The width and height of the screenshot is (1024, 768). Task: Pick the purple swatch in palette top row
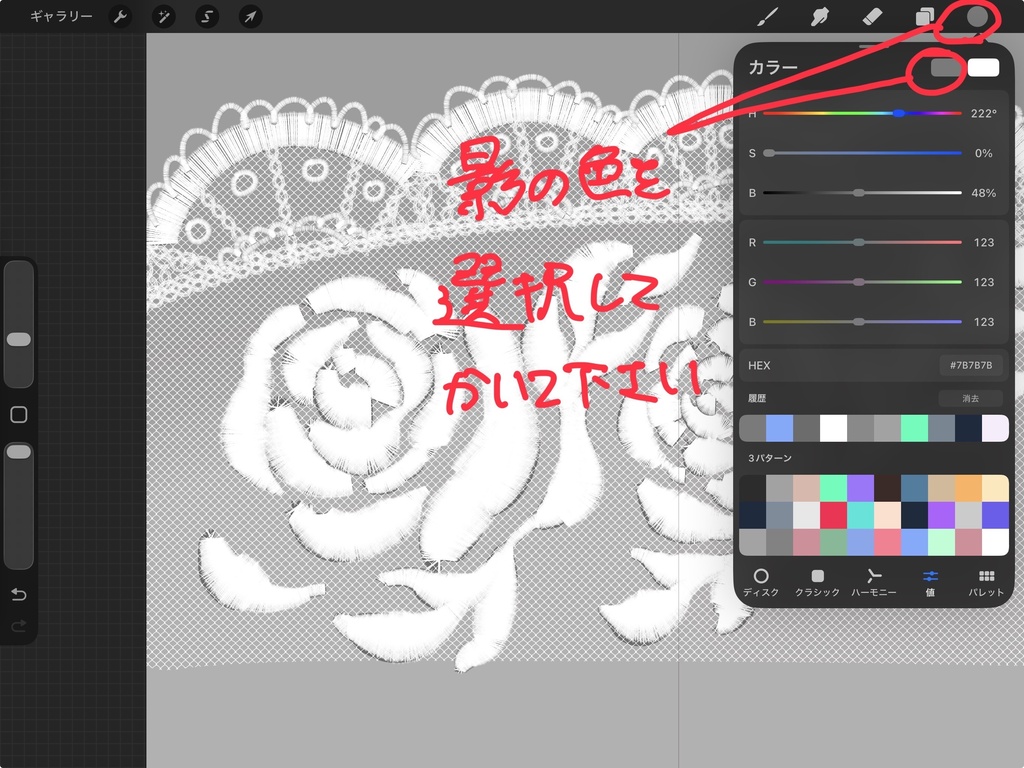click(x=860, y=488)
